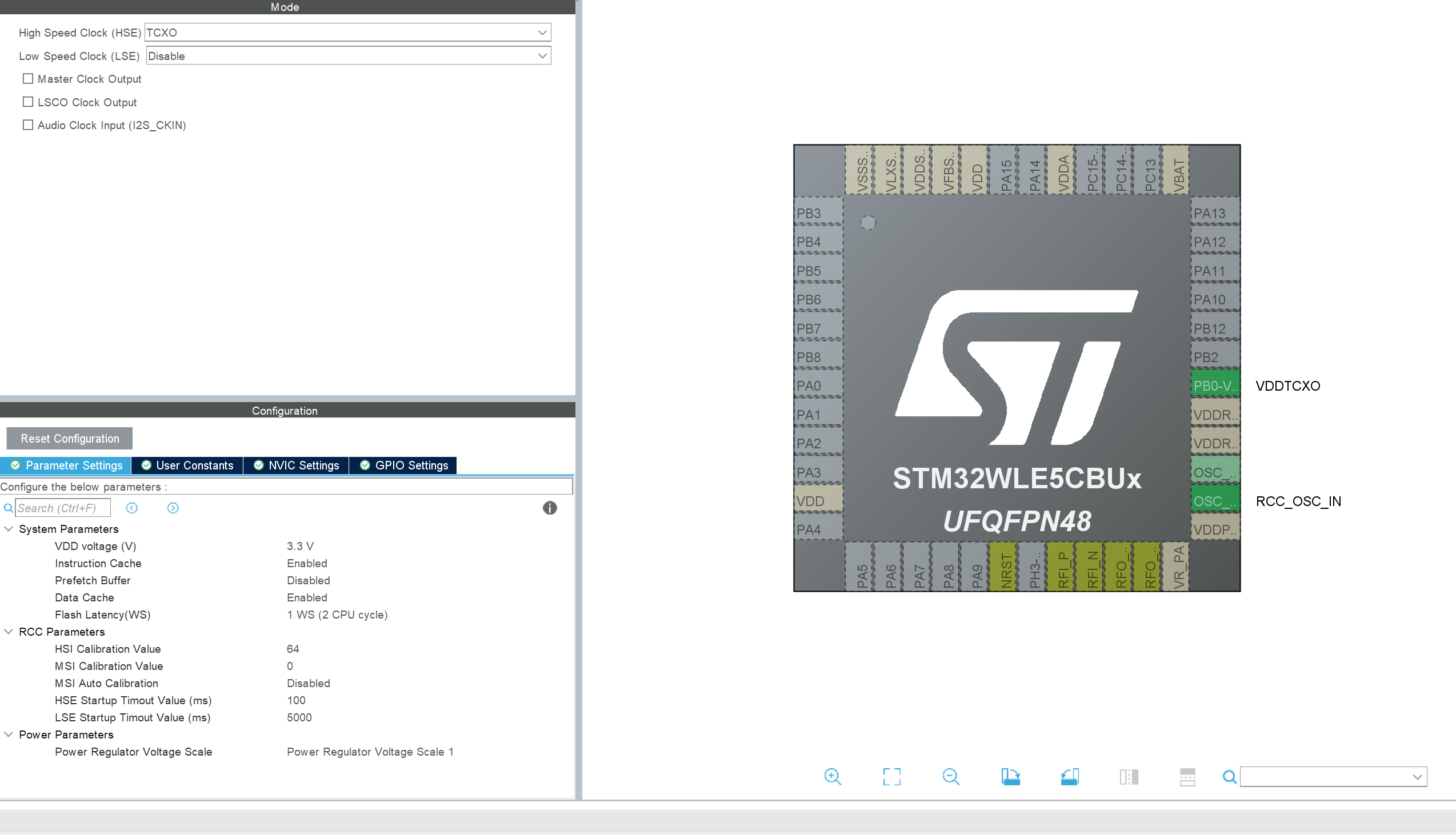Open the GPIO Settings tab
Viewport: 1456px width, 835px height.
click(x=403, y=465)
